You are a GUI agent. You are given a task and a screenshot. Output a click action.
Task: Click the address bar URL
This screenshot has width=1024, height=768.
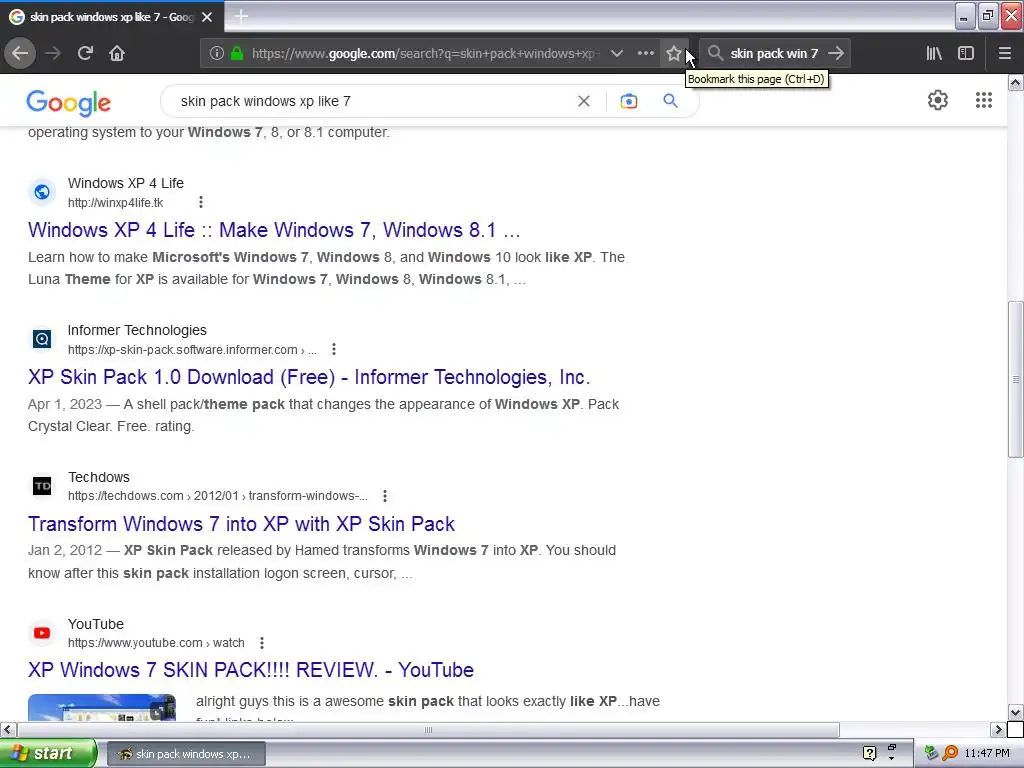point(423,54)
